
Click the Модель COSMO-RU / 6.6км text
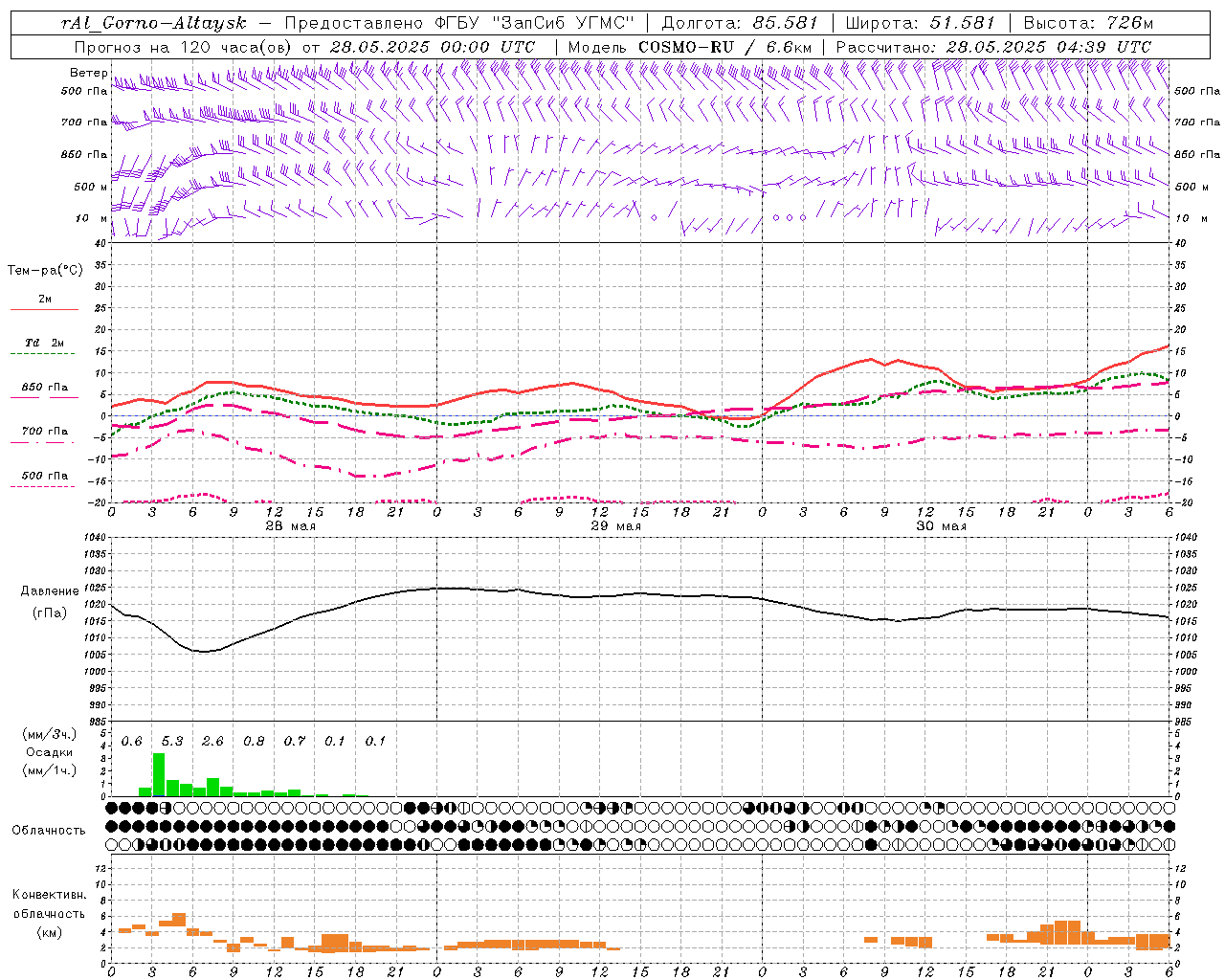pyautogui.click(x=690, y=47)
